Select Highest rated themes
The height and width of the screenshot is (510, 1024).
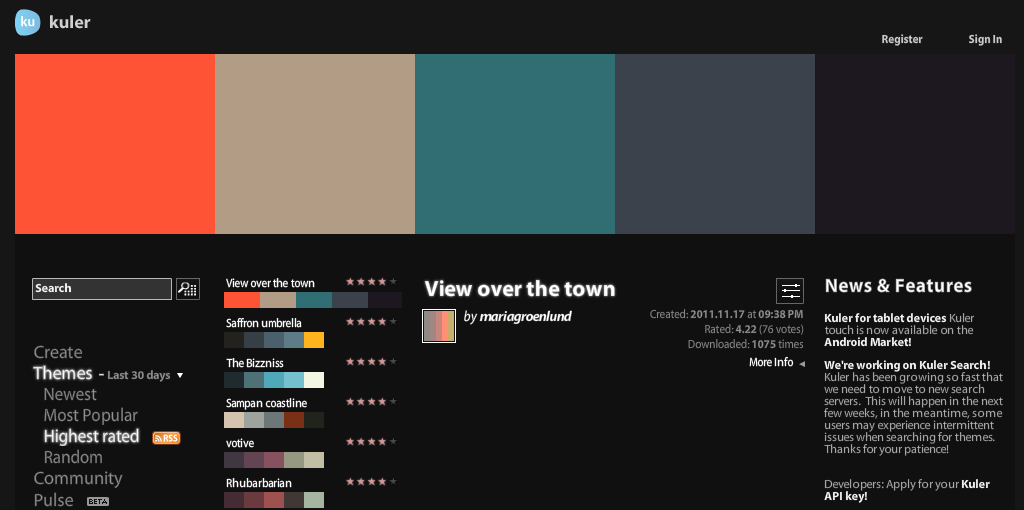tap(91, 436)
